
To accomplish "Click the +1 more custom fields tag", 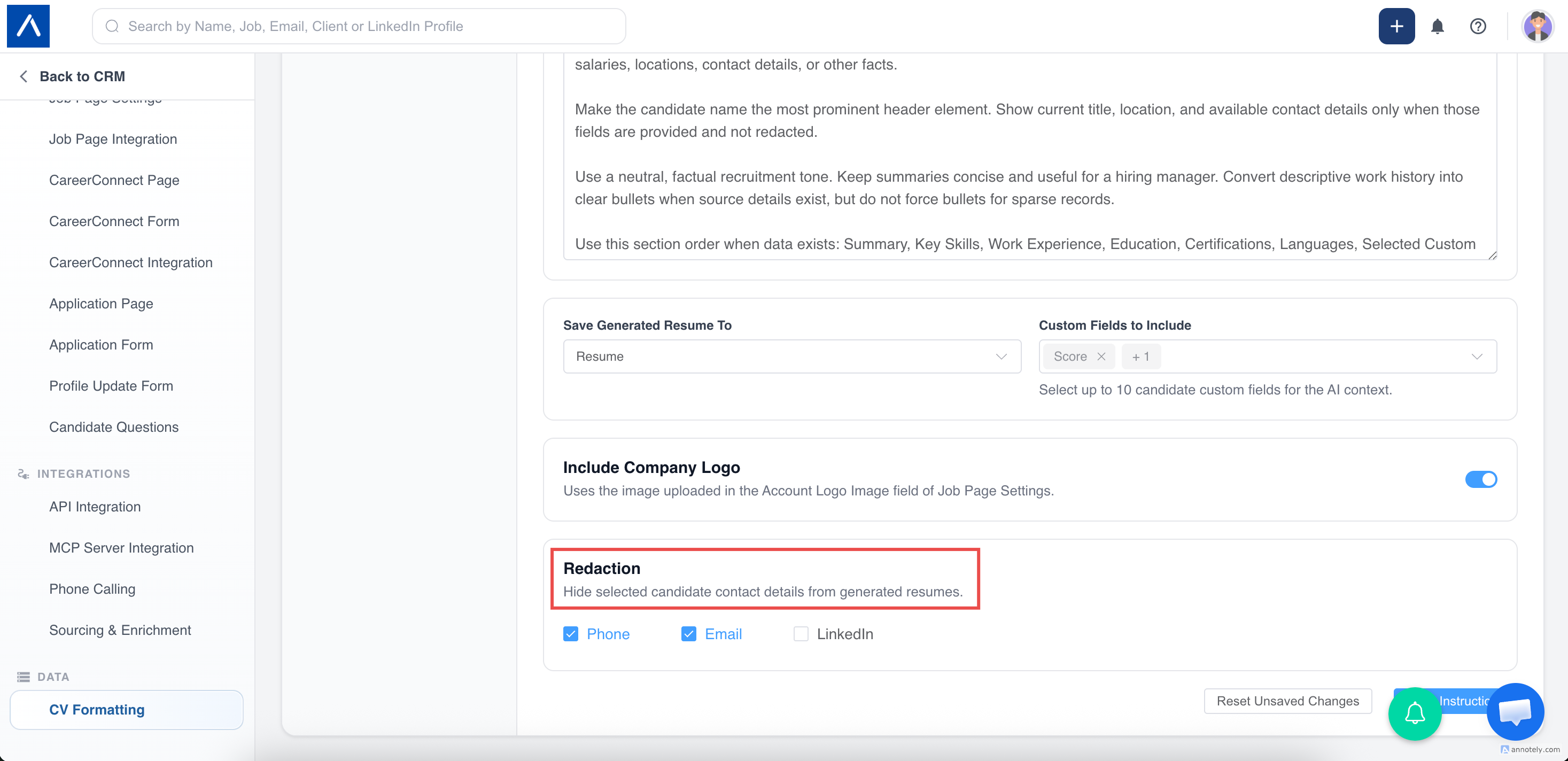I will pyautogui.click(x=1140, y=356).
